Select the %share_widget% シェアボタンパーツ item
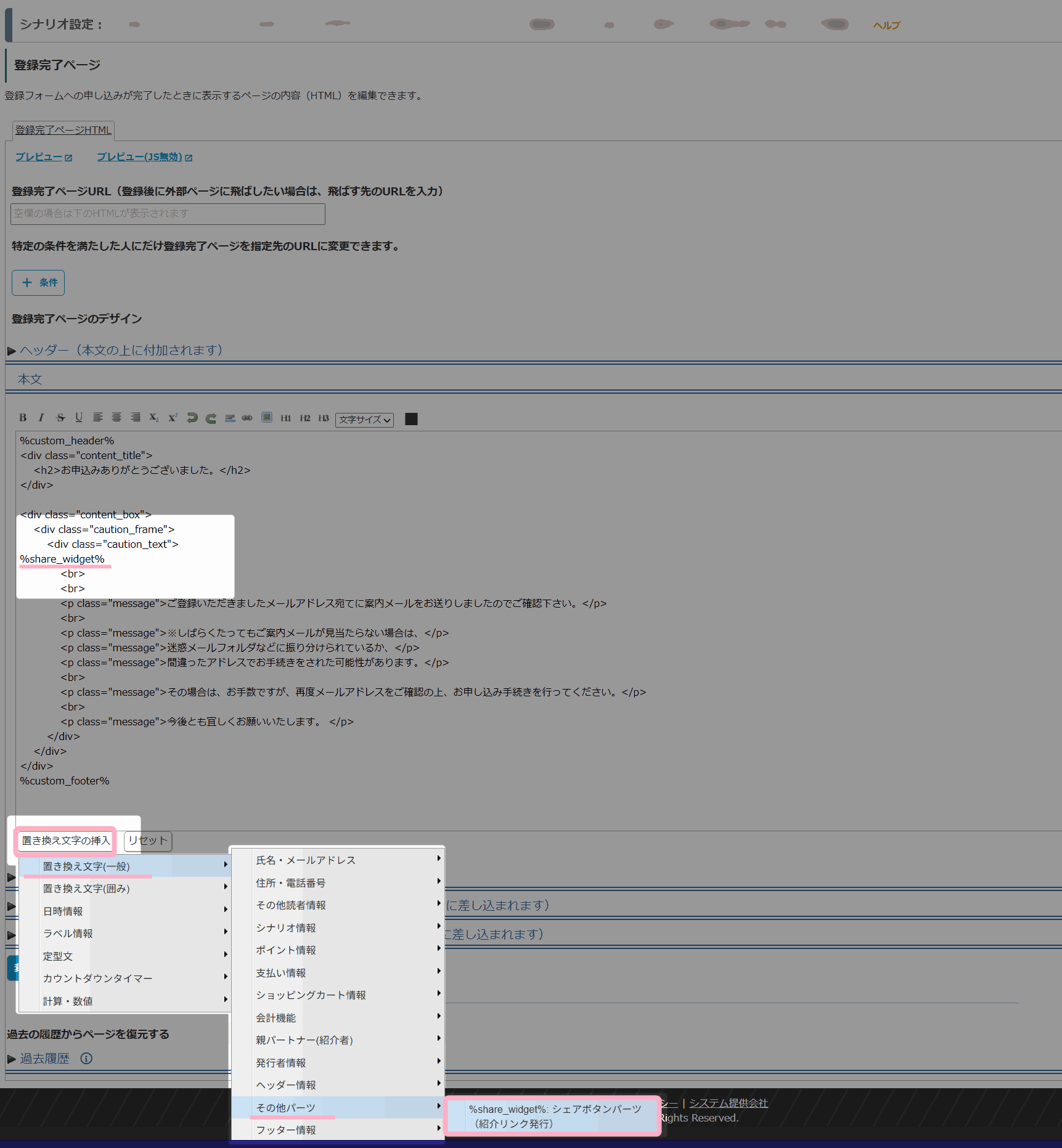The width and height of the screenshot is (1062, 1148). pos(553,1116)
